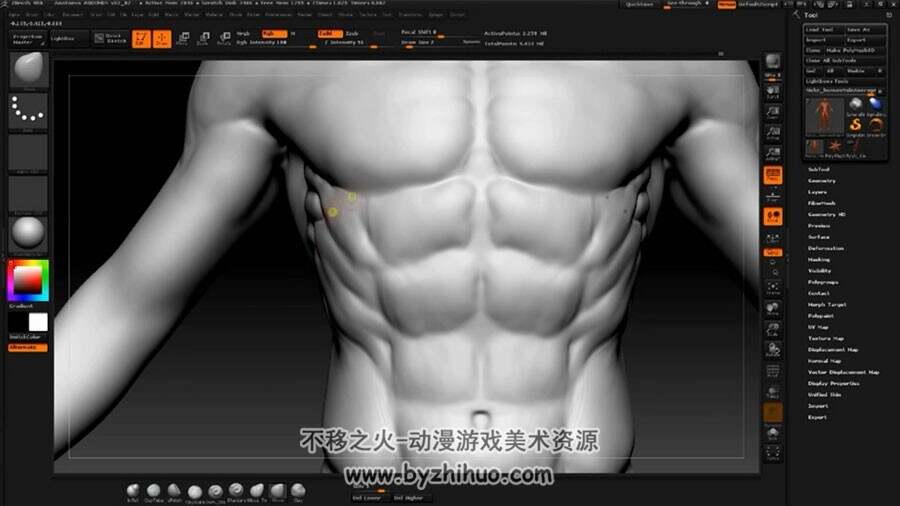Switch to Rotate mode beside the Draw button
The width and height of the screenshot is (900, 506).
(x=224, y=39)
